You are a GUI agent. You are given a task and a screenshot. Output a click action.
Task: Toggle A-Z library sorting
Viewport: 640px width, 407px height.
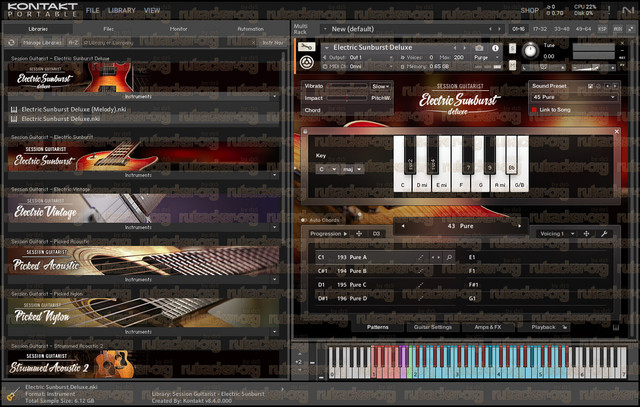pyautogui.click(x=73, y=42)
